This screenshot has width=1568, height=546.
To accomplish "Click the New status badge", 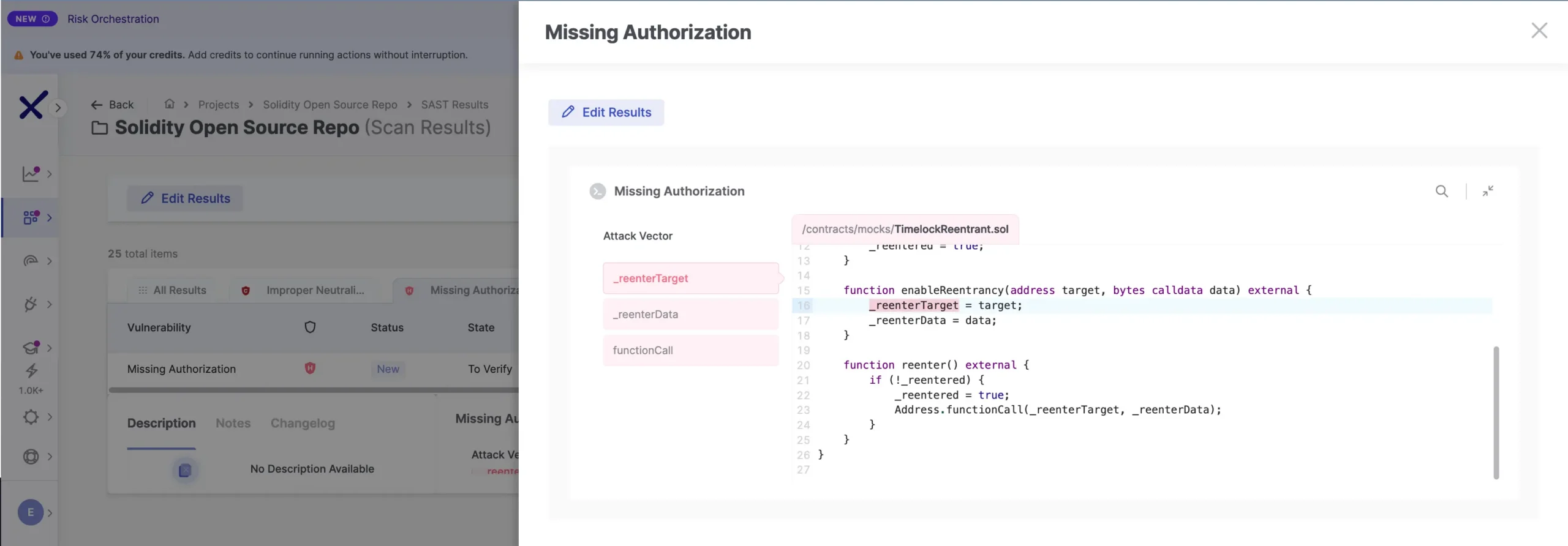I will [x=388, y=369].
